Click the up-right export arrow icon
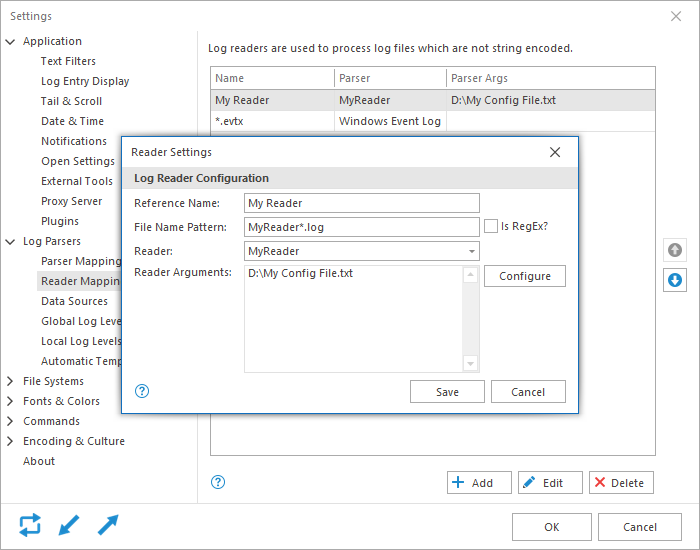 coord(108,525)
